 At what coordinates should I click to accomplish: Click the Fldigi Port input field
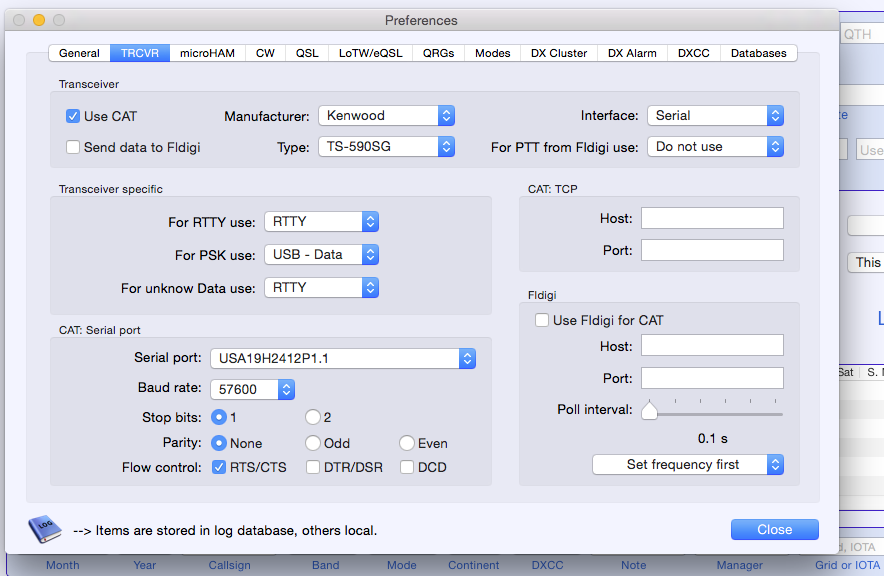712,378
